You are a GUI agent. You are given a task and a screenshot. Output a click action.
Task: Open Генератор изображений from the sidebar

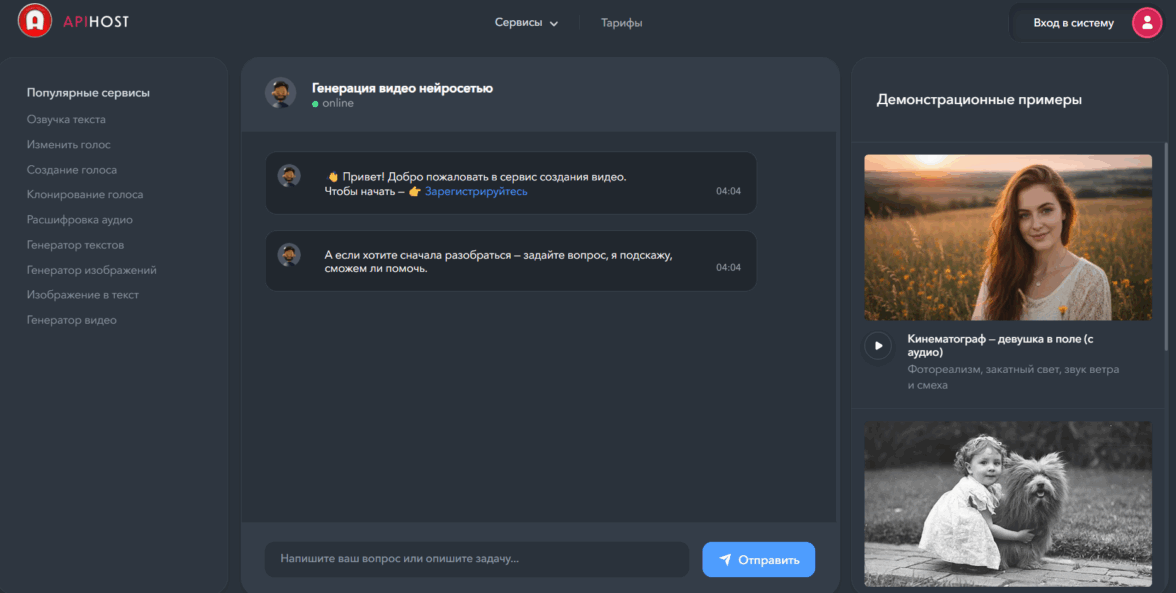tap(91, 270)
